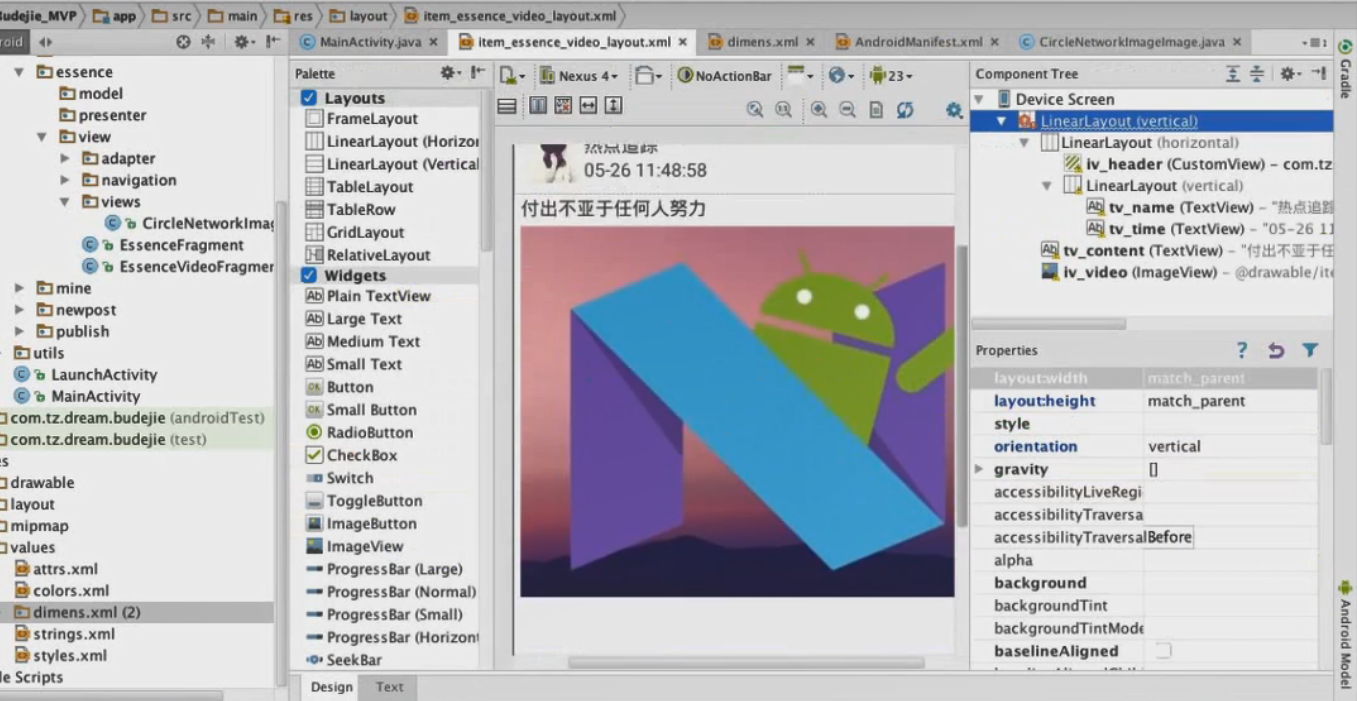1357x701 pixels.
Task: Expand the adapter folder
Action: click(65, 158)
